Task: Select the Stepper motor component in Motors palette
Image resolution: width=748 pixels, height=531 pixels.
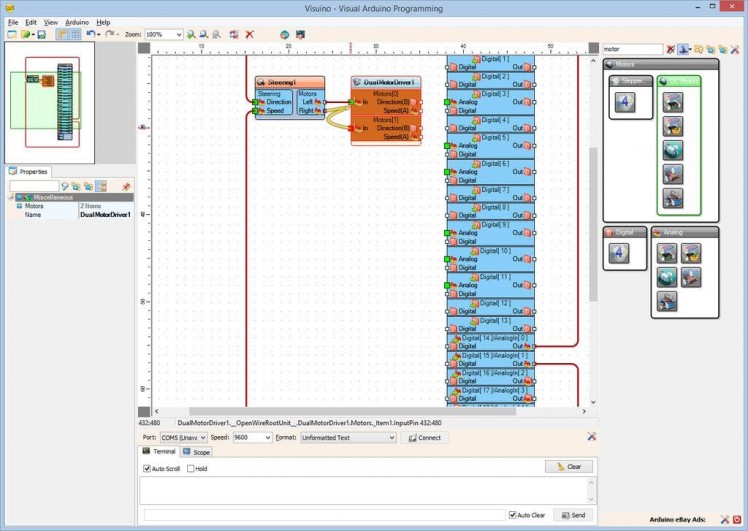Action: pyautogui.click(x=625, y=101)
